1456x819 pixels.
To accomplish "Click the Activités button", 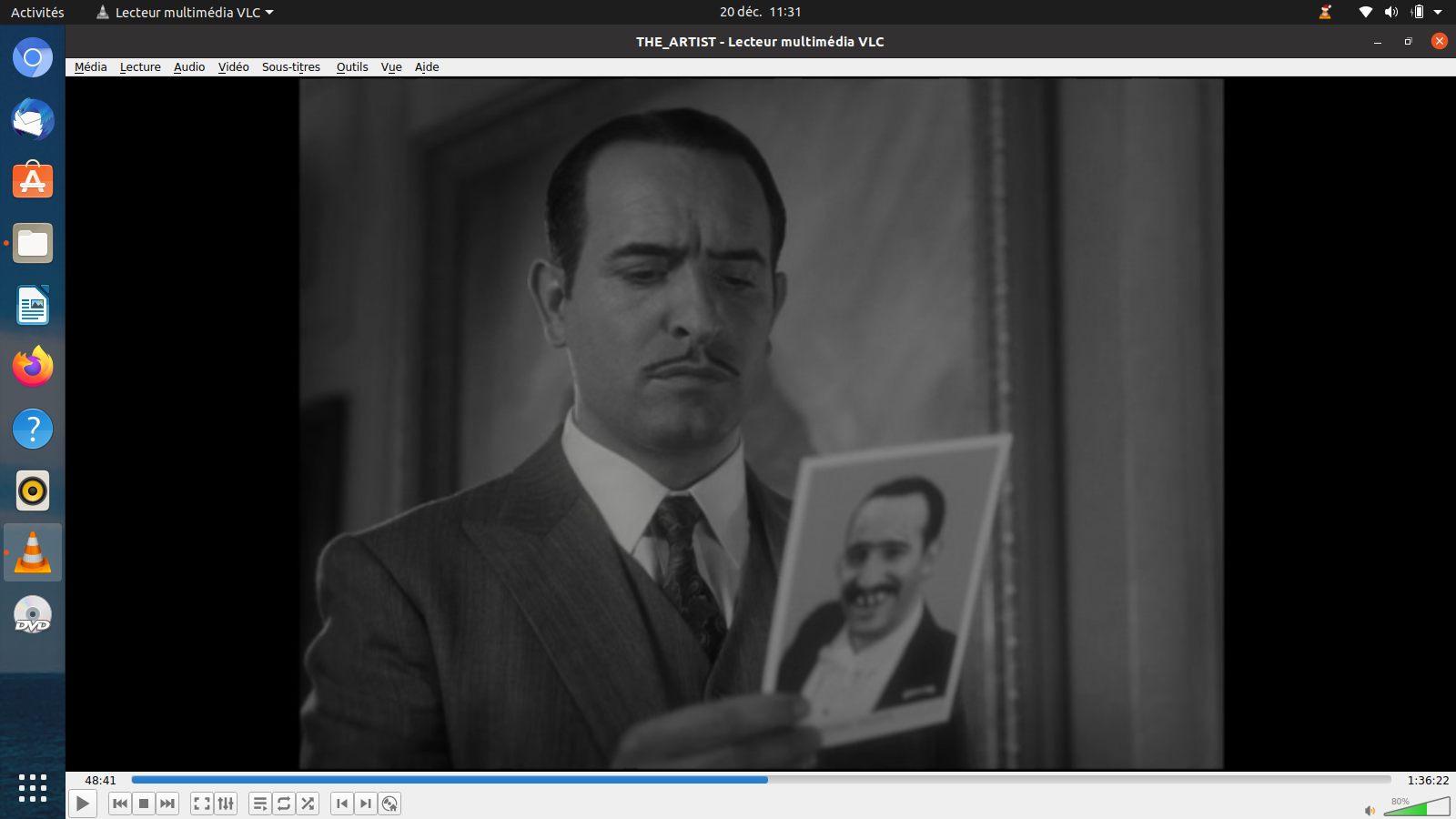I will click(x=37, y=12).
